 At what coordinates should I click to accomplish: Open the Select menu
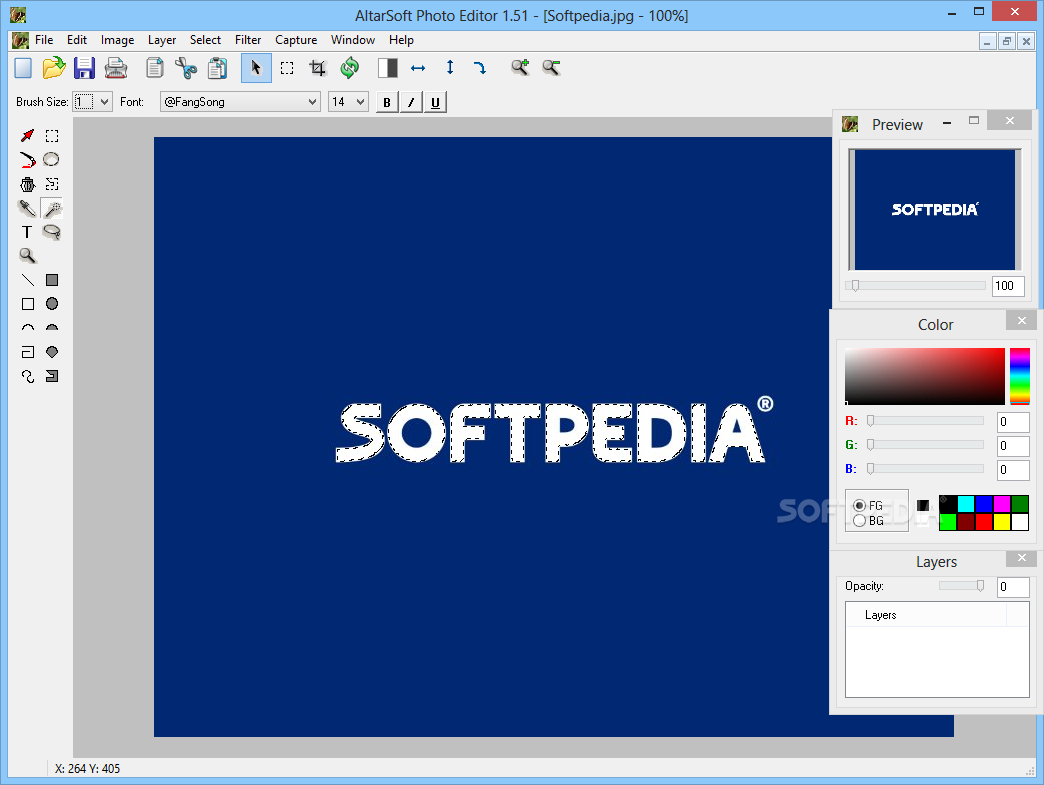(x=205, y=40)
